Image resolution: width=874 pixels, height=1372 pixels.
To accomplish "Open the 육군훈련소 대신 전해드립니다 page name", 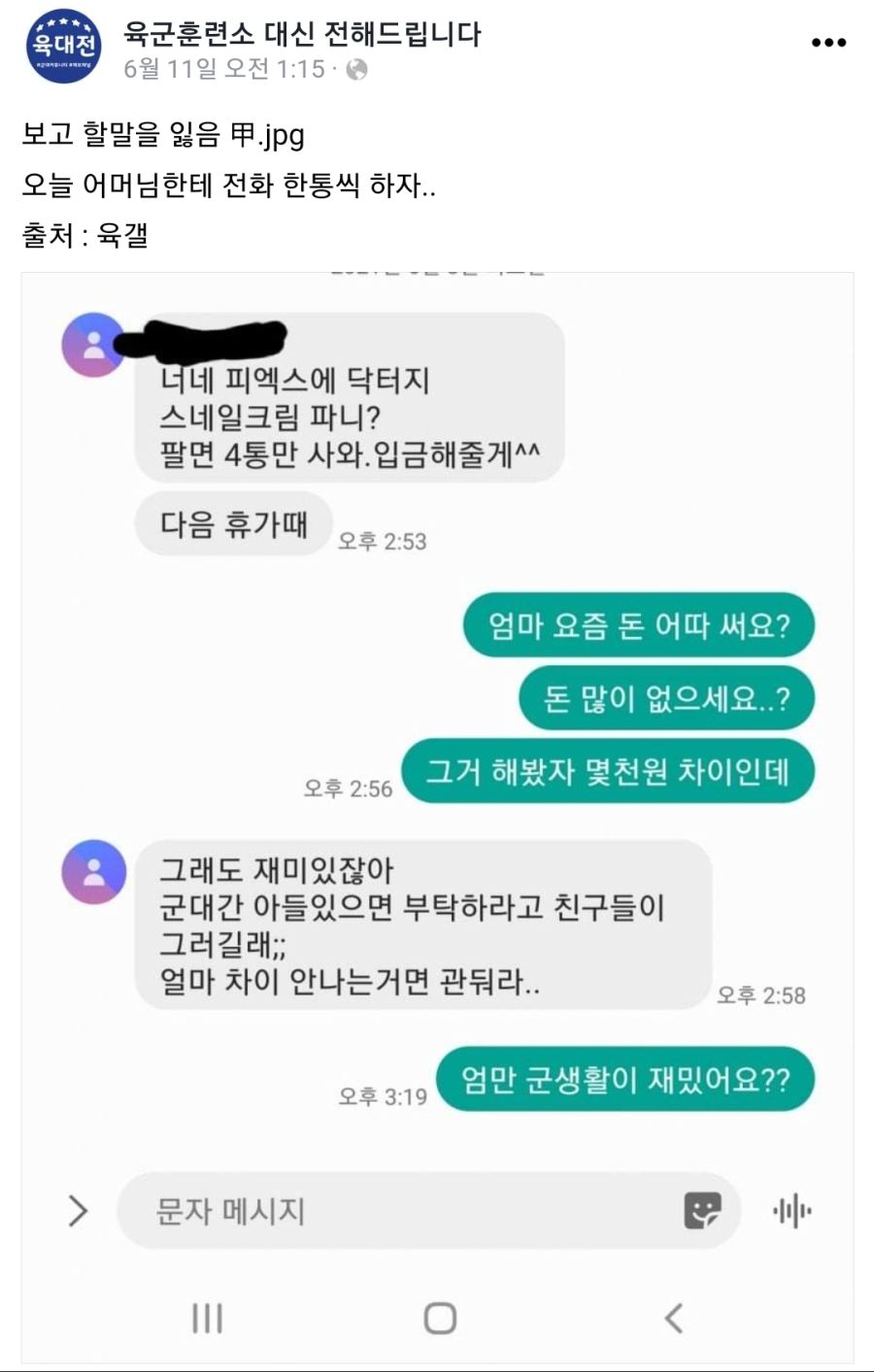I will (302, 33).
